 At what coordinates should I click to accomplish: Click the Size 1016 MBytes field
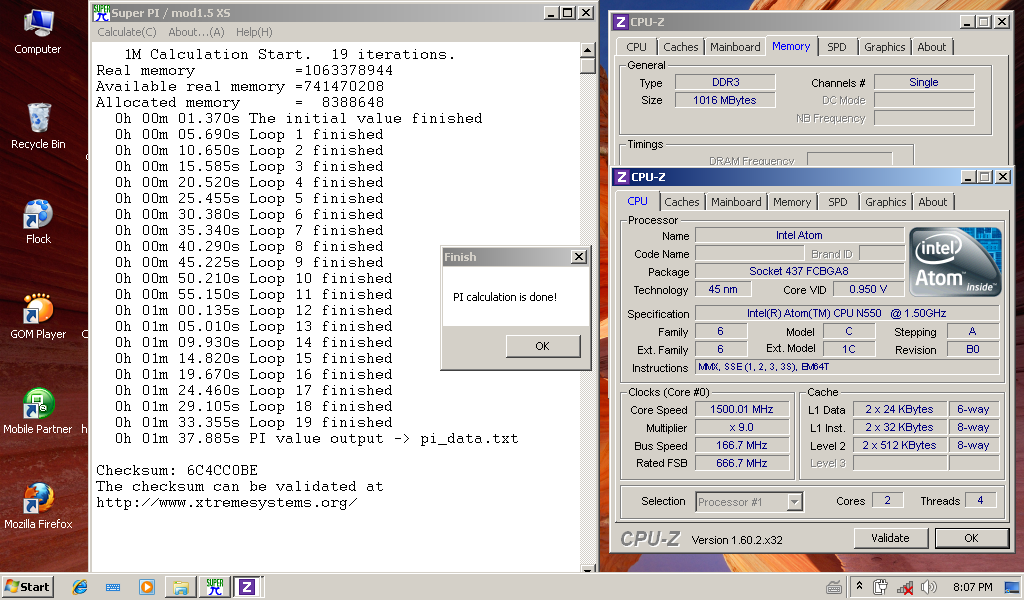(x=725, y=100)
